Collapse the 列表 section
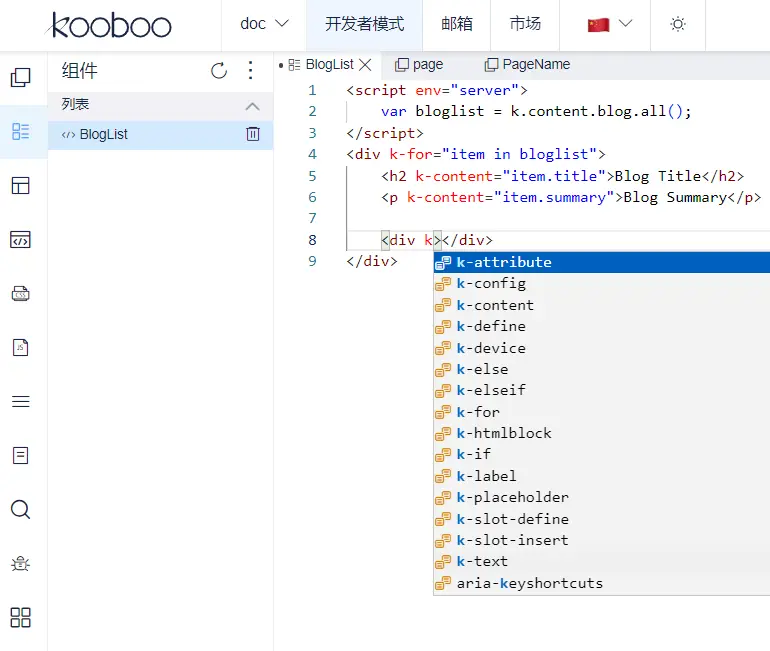Viewport: 770px width, 651px height. (252, 105)
